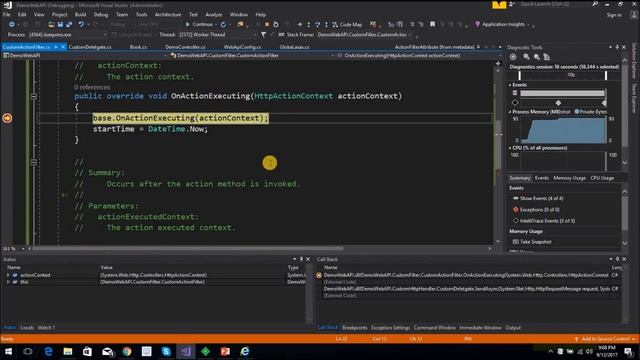Viewport: 640px width, 360px height.
Task: Open the CustomDelegate.cs editor tab
Action: pos(90,47)
